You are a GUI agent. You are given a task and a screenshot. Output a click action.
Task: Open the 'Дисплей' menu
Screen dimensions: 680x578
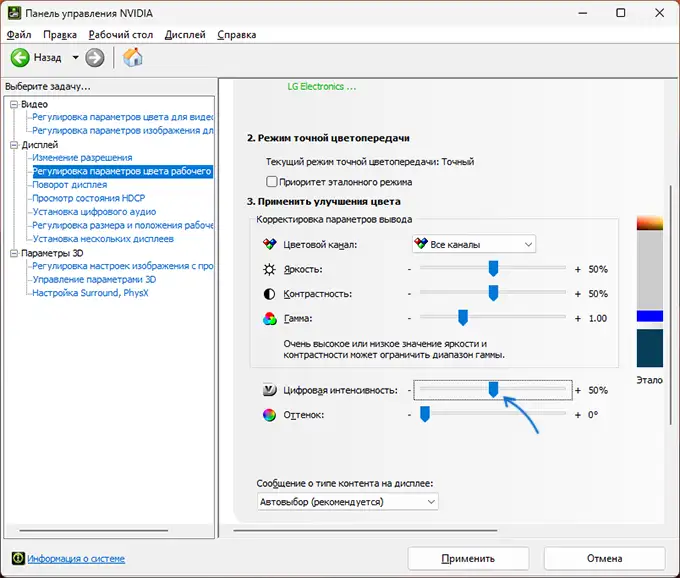pos(185,35)
